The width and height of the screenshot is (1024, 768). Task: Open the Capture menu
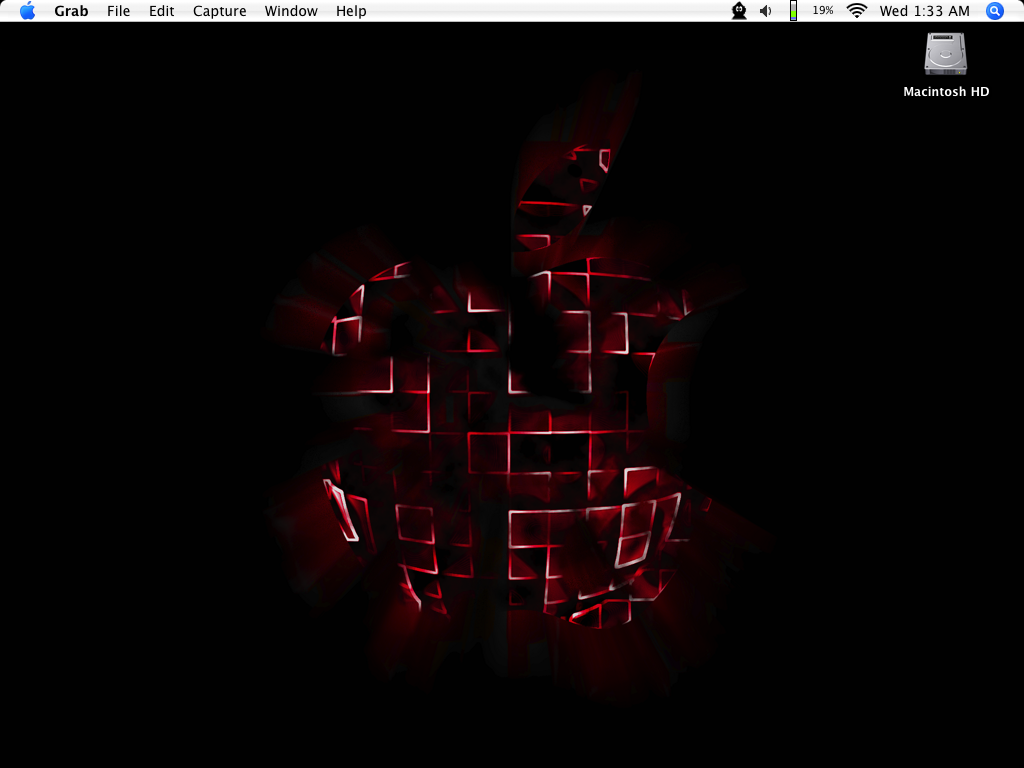(x=219, y=11)
